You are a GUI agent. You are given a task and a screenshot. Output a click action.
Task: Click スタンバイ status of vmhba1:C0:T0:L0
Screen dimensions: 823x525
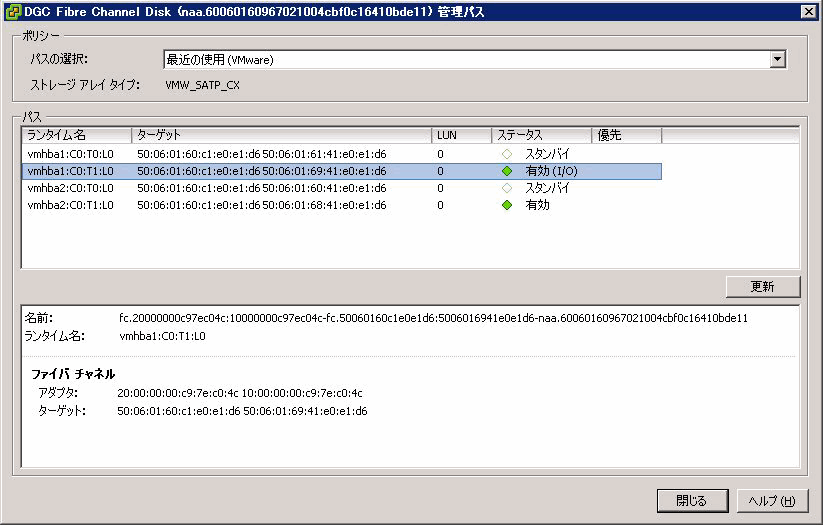tap(547, 154)
